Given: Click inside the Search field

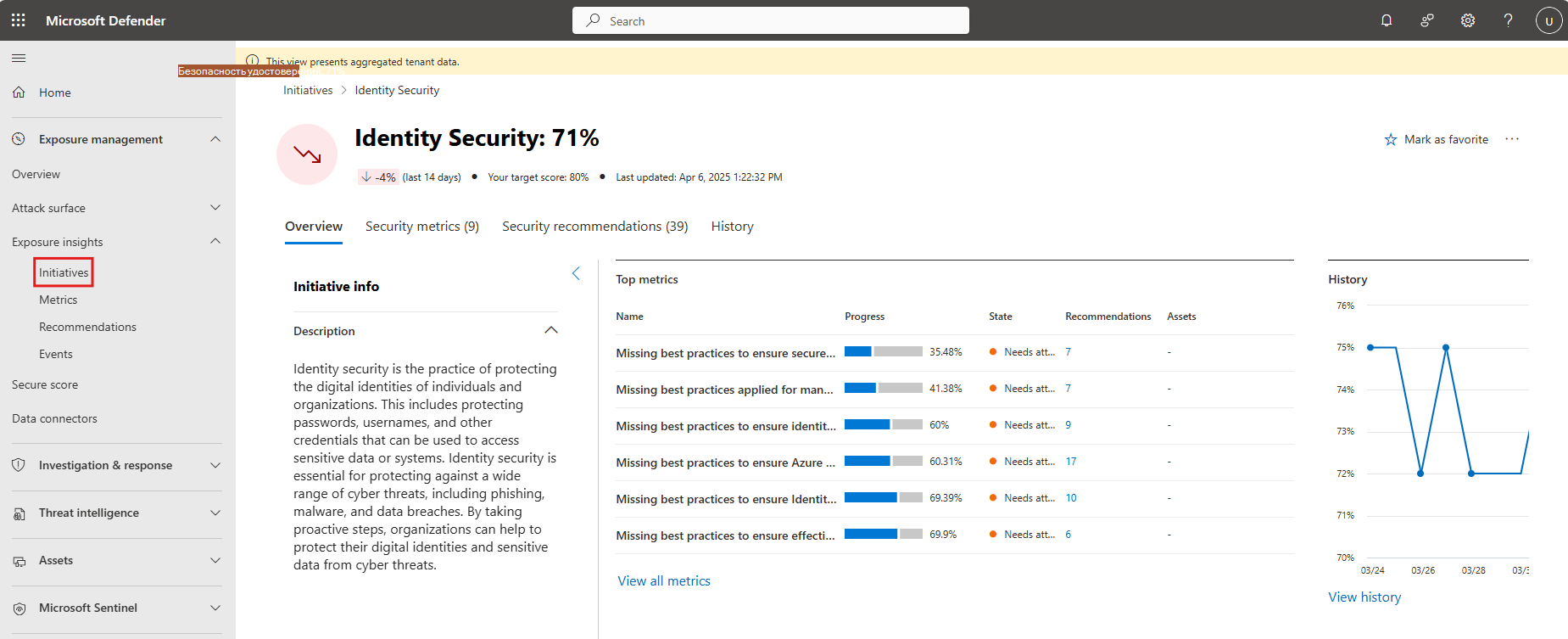Looking at the screenshot, I should coord(771,20).
